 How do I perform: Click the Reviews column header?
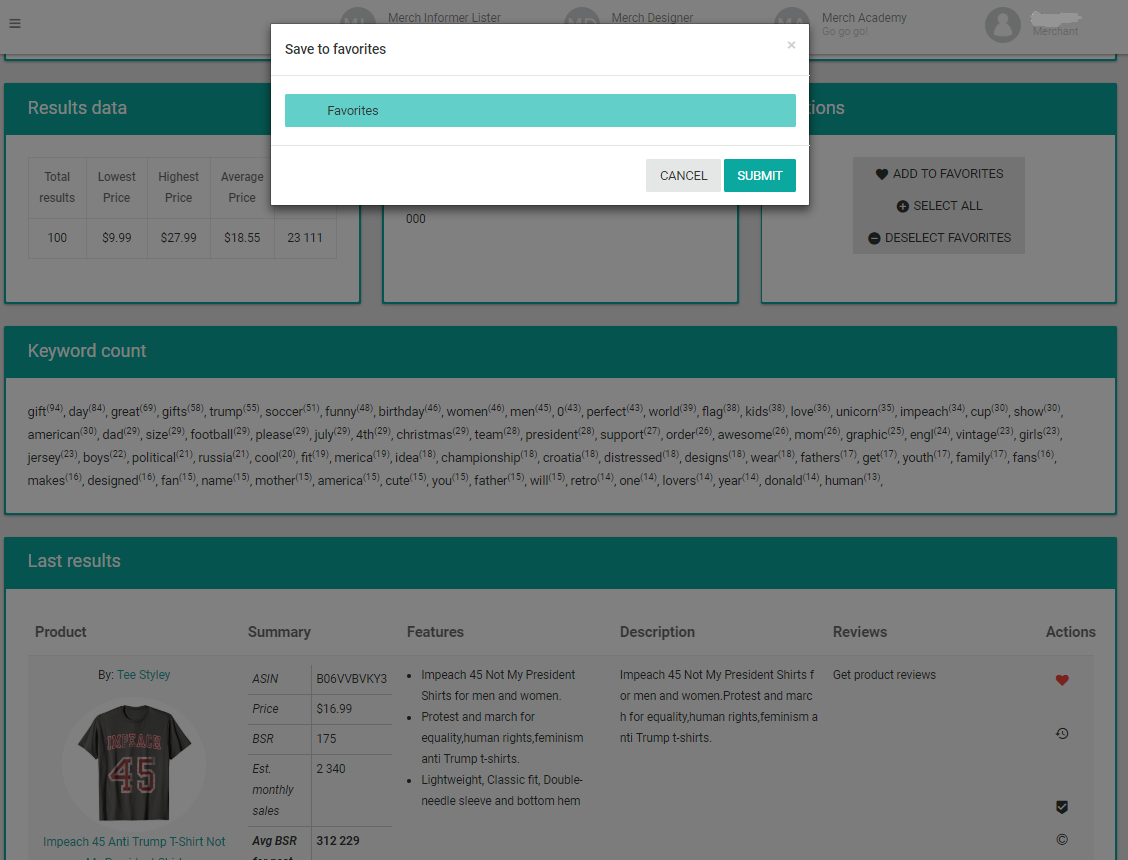coord(859,632)
